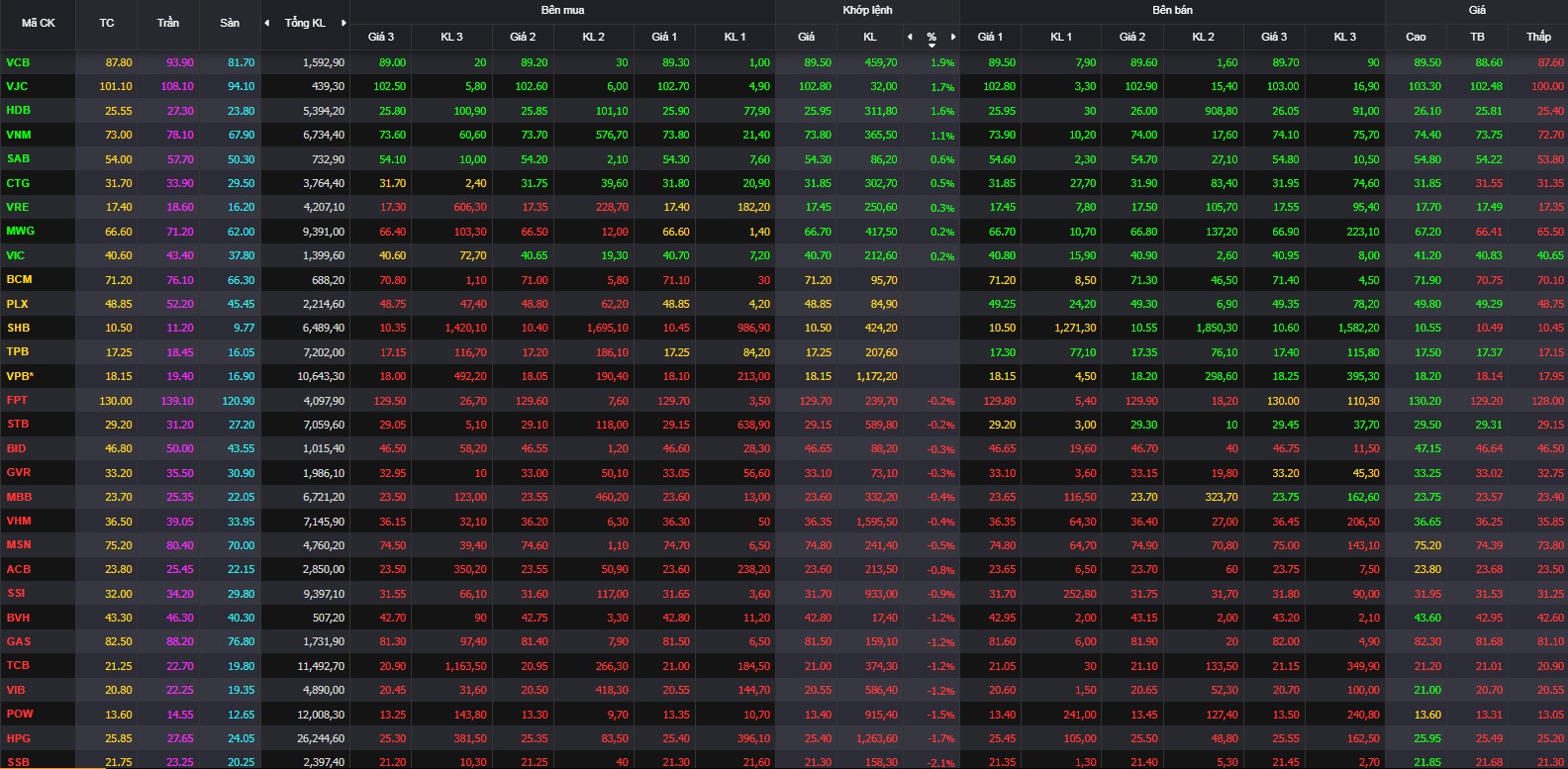Open stock symbol ACB
The width and height of the screenshot is (1568, 769).
[x=19, y=569]
